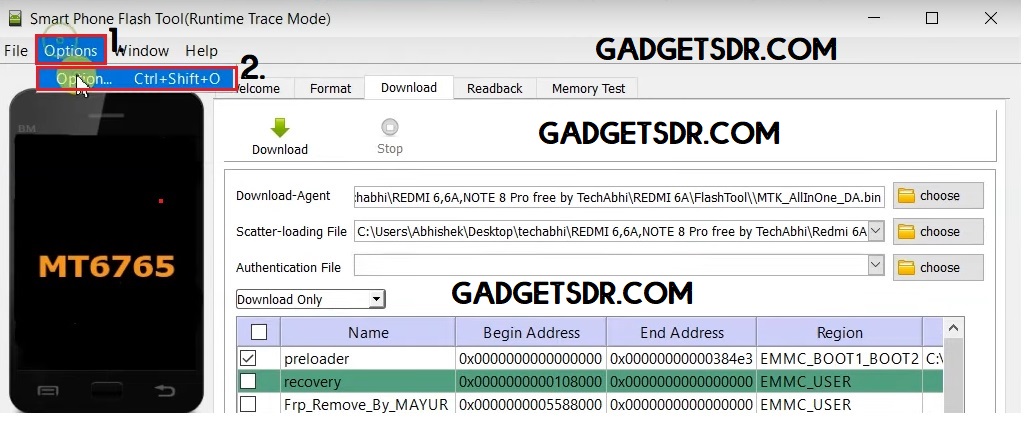Click choose button for Authentication File
This screenshot has width=1024, height=424.
pyautogui.click(x=938, y=268)
